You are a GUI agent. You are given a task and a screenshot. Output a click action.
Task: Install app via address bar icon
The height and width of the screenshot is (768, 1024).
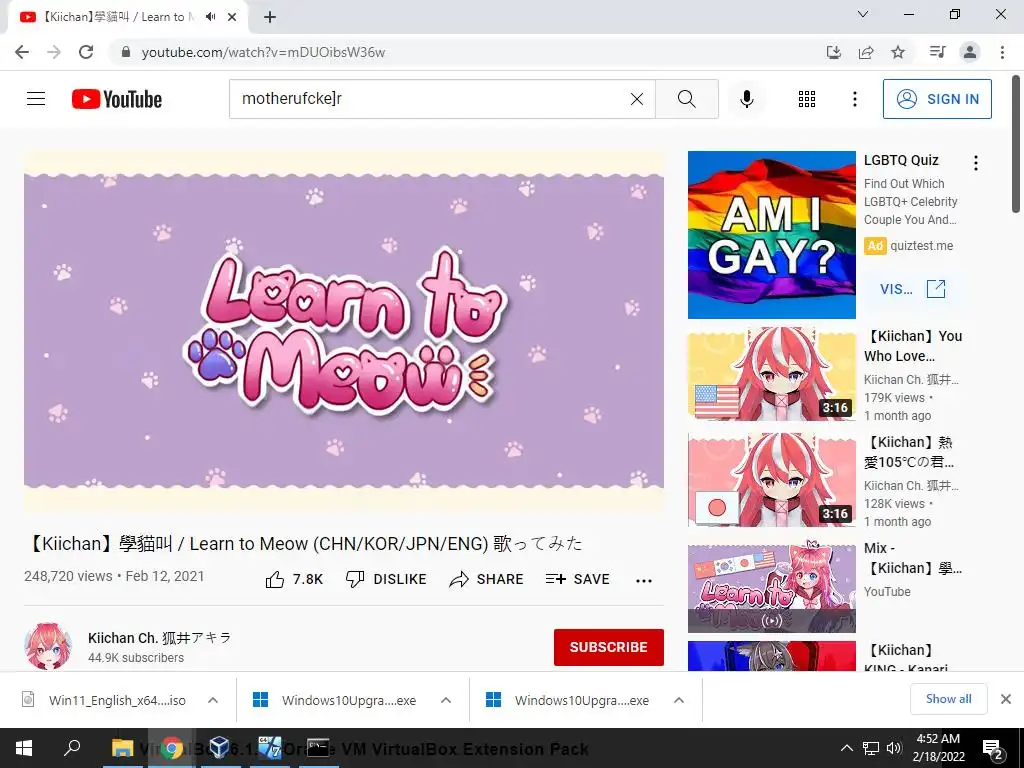tap(834, 52)
